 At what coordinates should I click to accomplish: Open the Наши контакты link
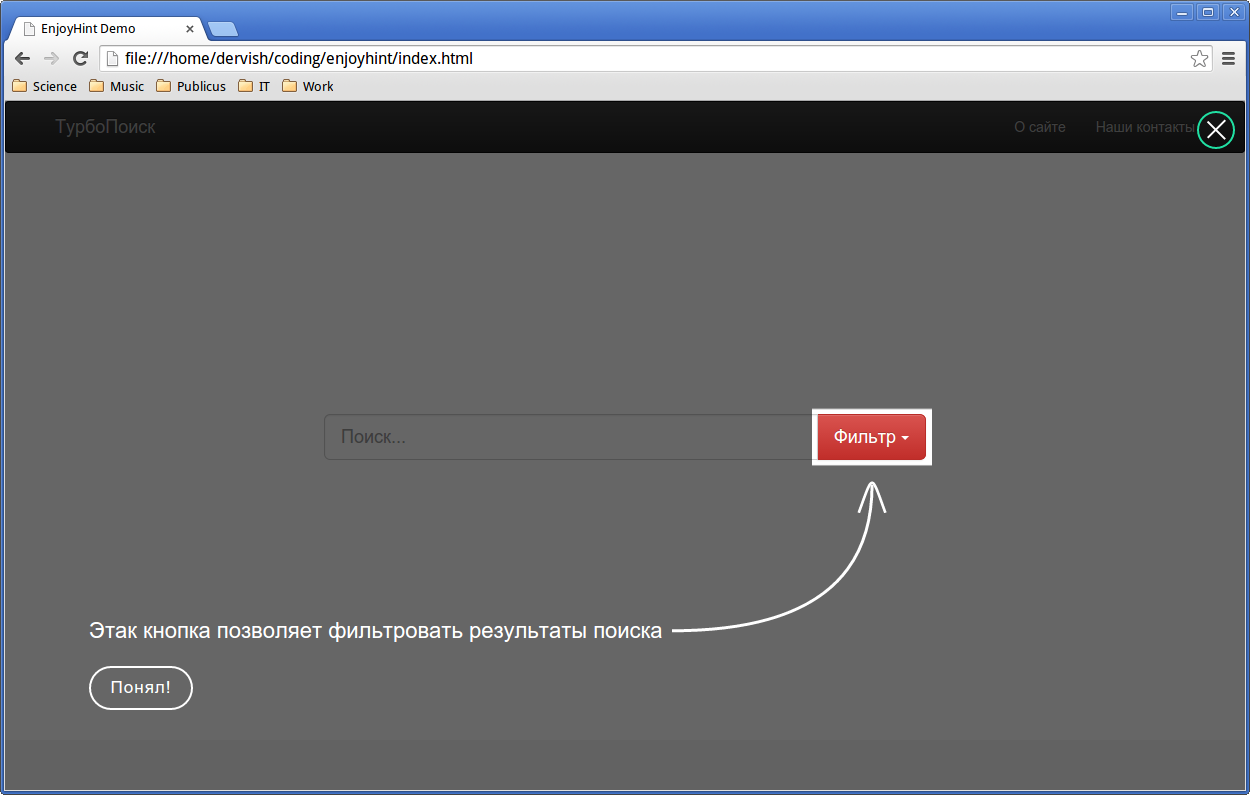[x=1144, y=127]
